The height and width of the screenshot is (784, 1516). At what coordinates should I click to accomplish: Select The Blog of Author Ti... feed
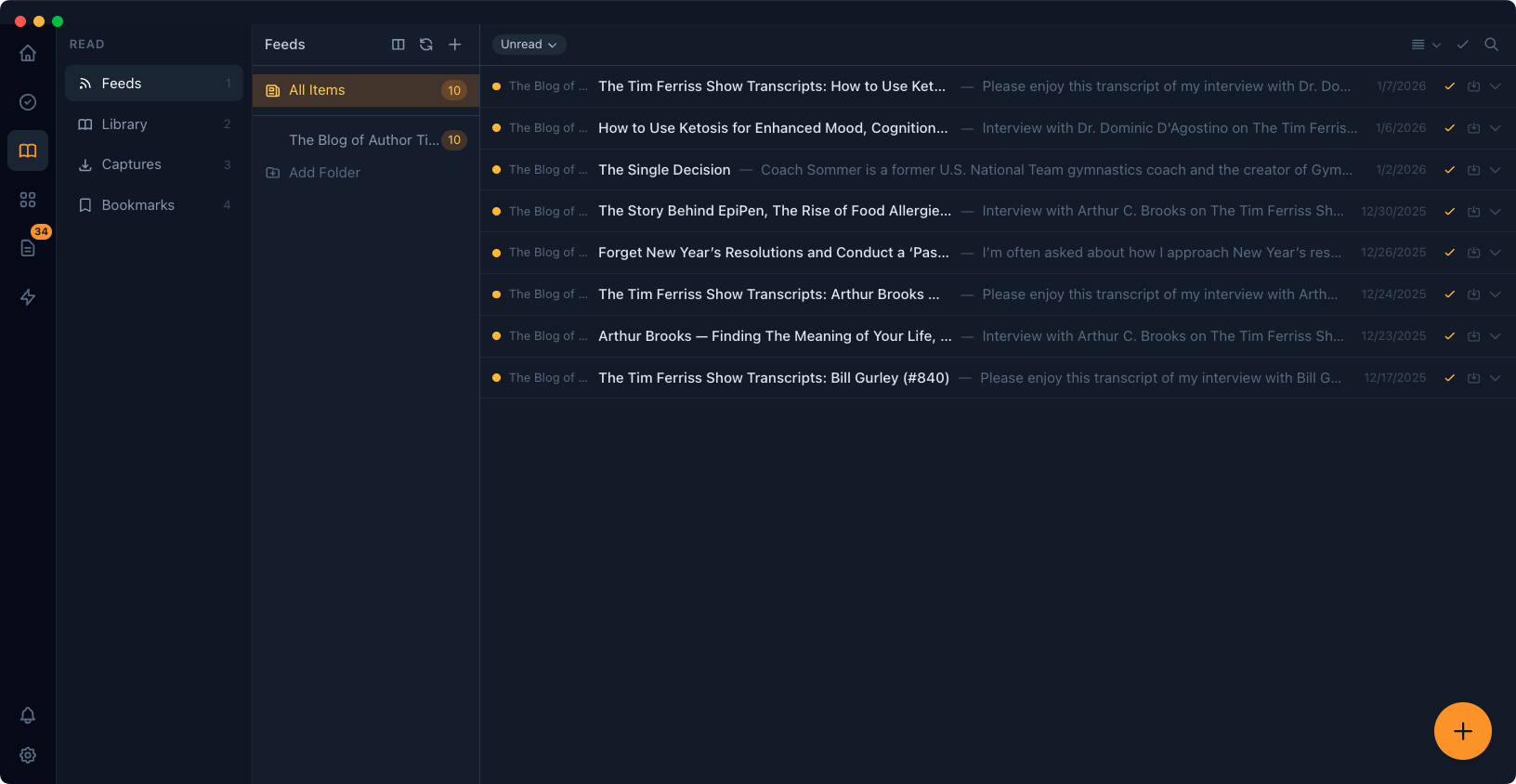pyautogui.click(x=366, y=140)
